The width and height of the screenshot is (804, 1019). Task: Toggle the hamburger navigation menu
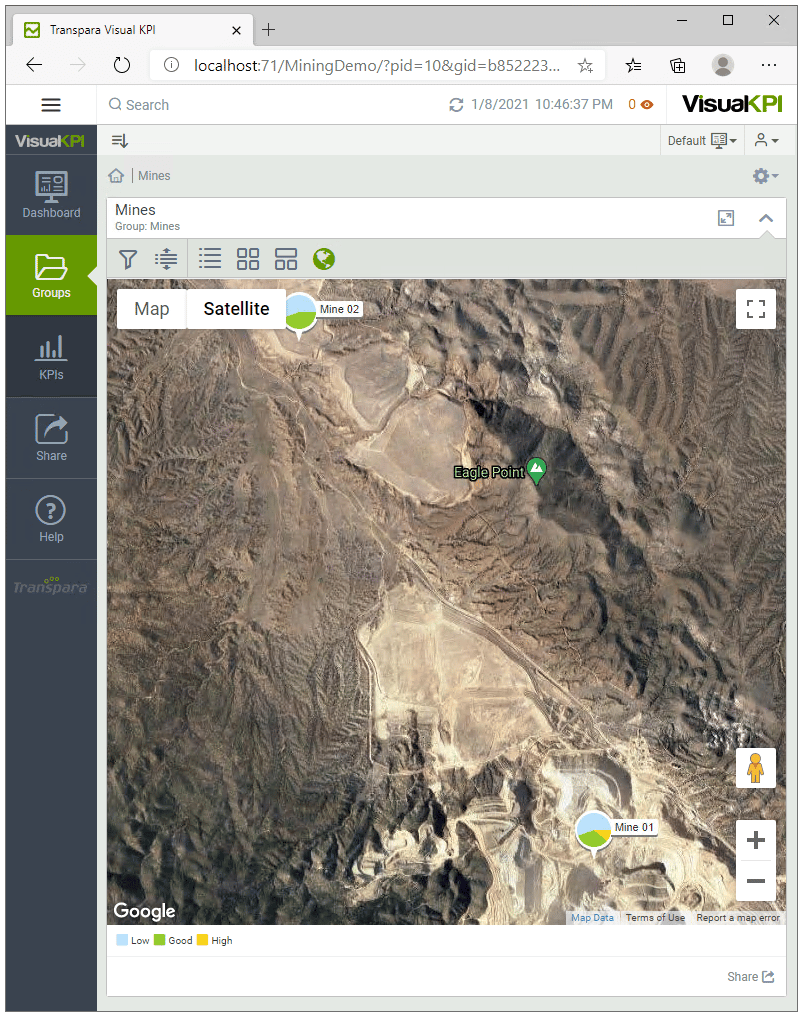51,105
